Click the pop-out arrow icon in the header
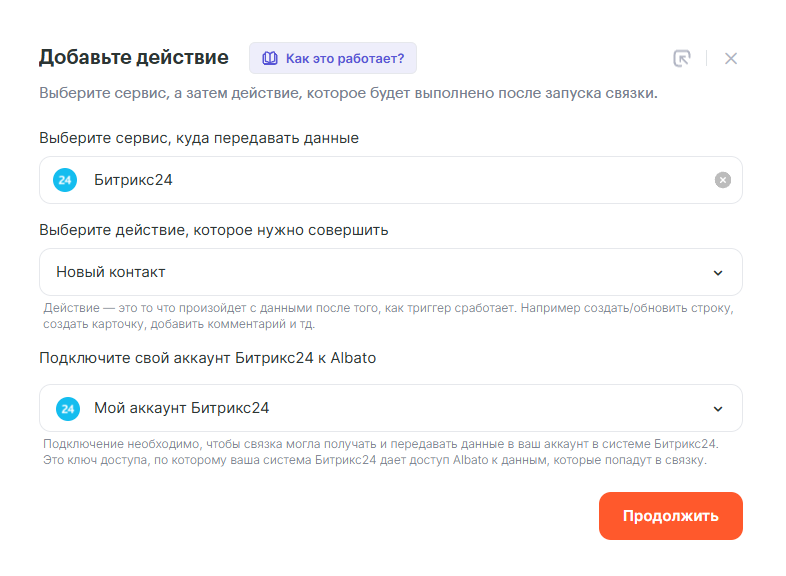Viewport: 786px width, 576px height. [682, 58]
